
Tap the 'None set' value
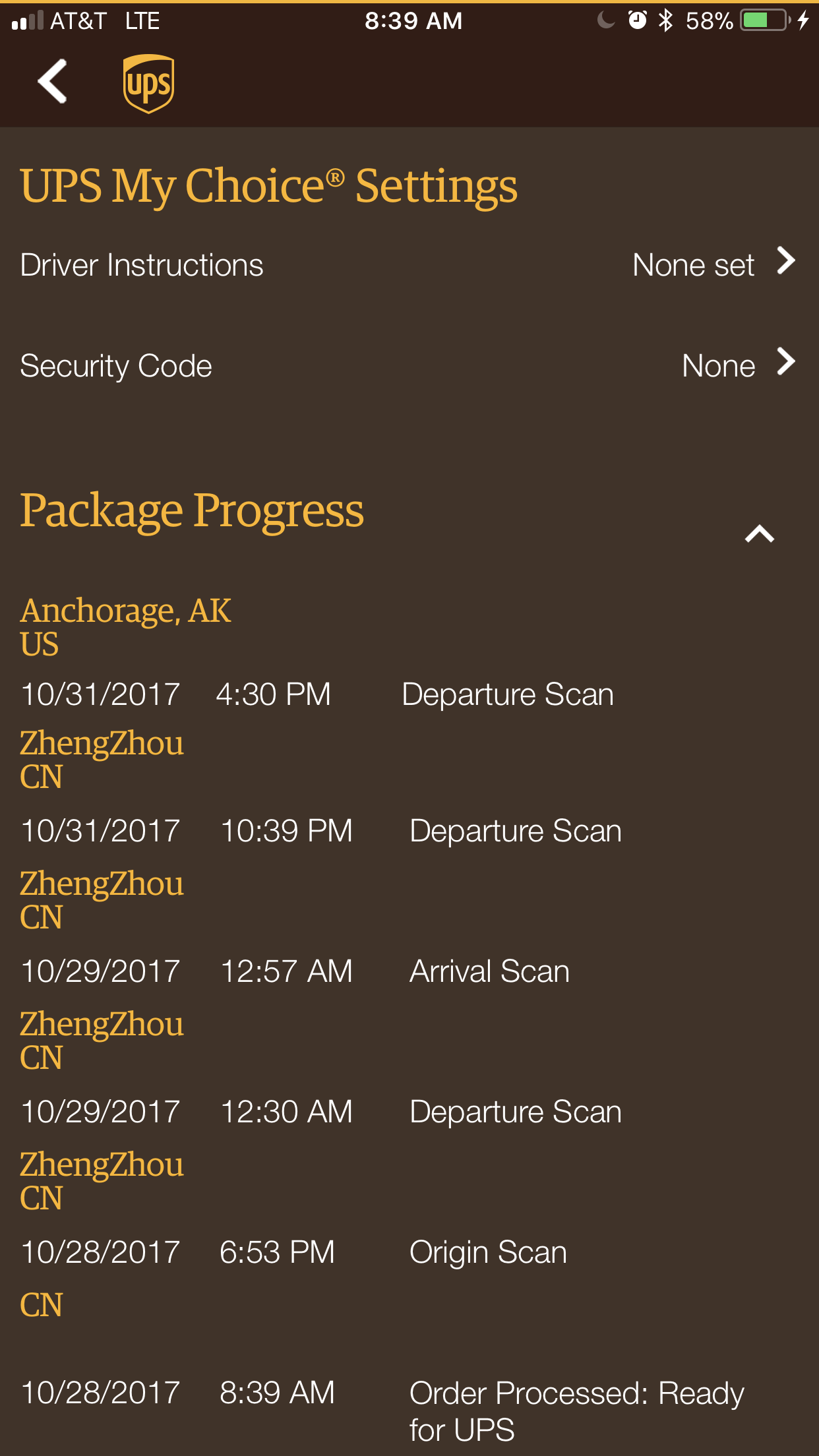693,265
